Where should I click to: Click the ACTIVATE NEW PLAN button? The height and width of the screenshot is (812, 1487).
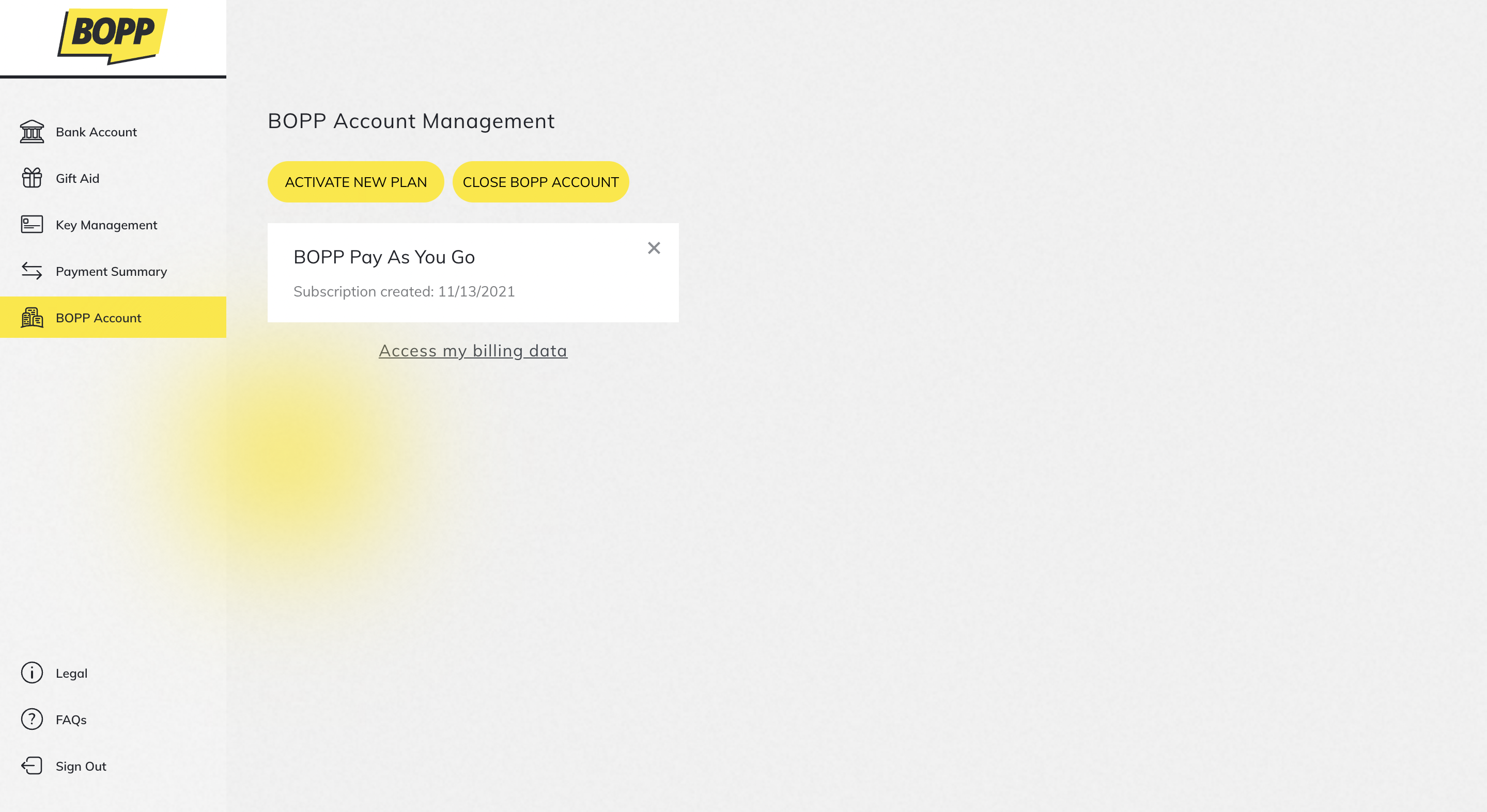(355, 182)
